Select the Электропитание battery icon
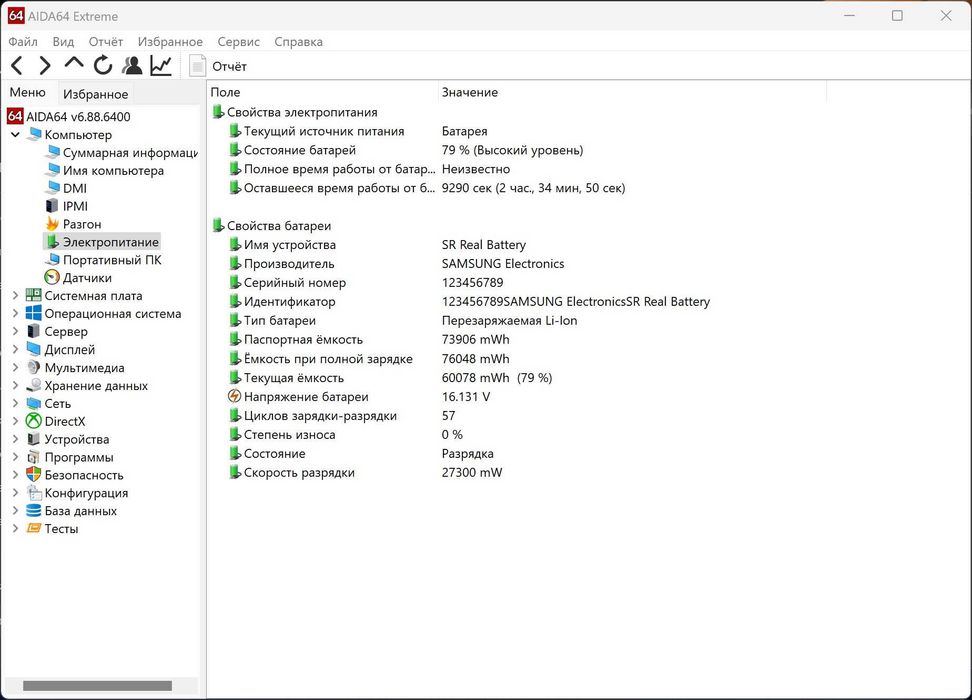This screenshot has width=972, height=700. [x=53, y=242]
